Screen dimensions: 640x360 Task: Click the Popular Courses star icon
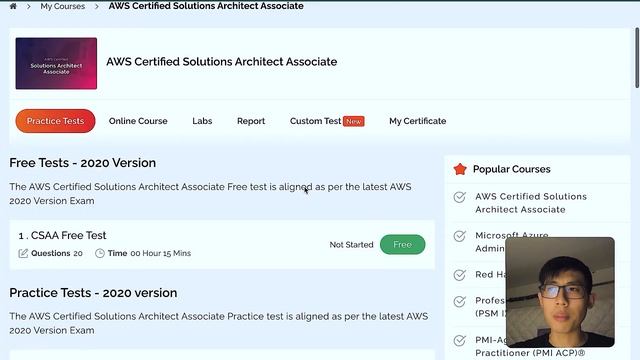[x=460, y=169]
